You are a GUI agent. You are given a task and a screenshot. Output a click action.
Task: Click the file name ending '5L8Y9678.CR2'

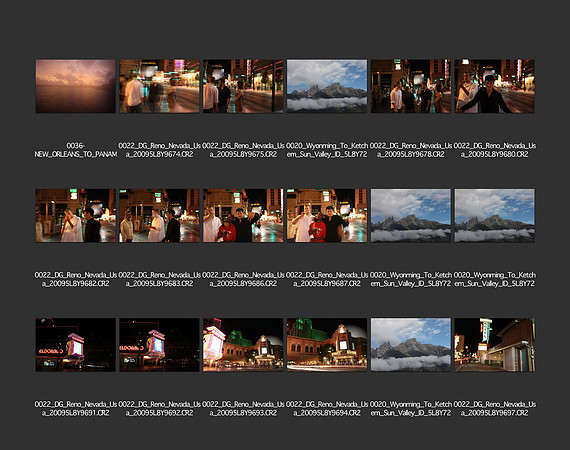point(411,150)
